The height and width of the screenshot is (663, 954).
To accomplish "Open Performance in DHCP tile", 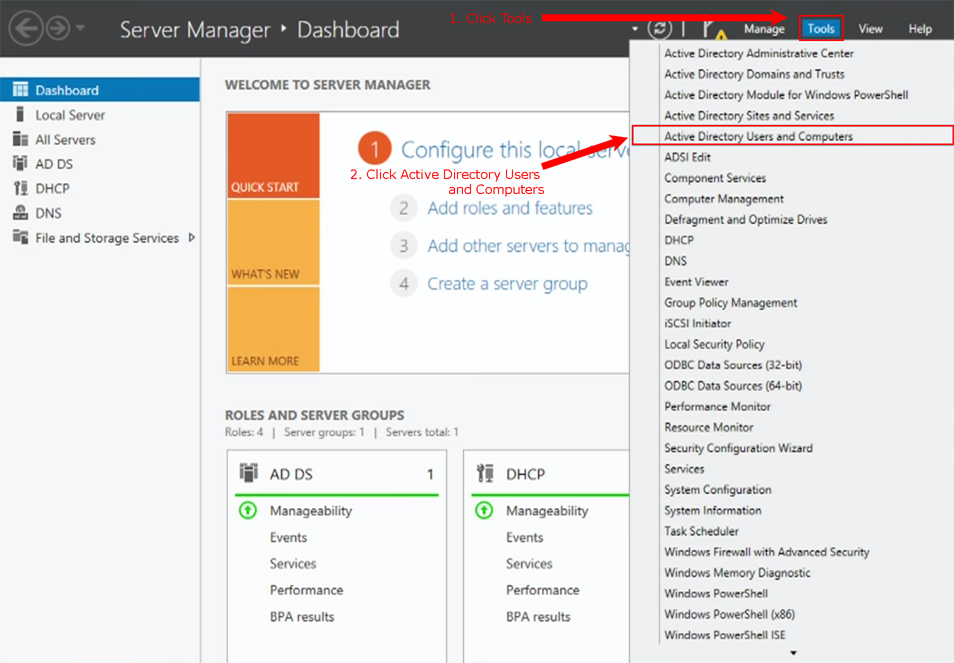I will [543, 590].
